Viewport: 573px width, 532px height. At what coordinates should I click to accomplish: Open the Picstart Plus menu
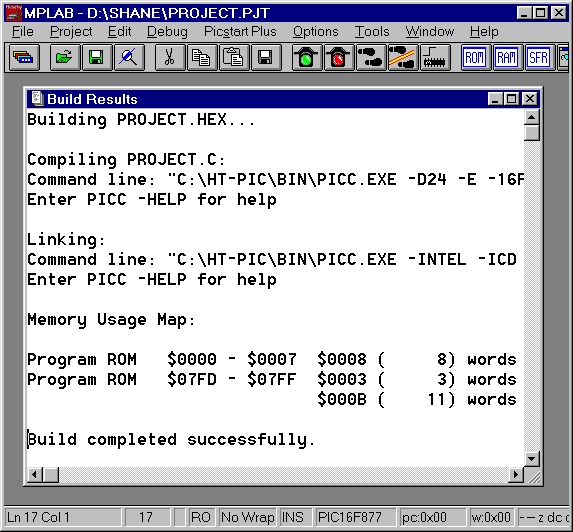coord(240,32)
